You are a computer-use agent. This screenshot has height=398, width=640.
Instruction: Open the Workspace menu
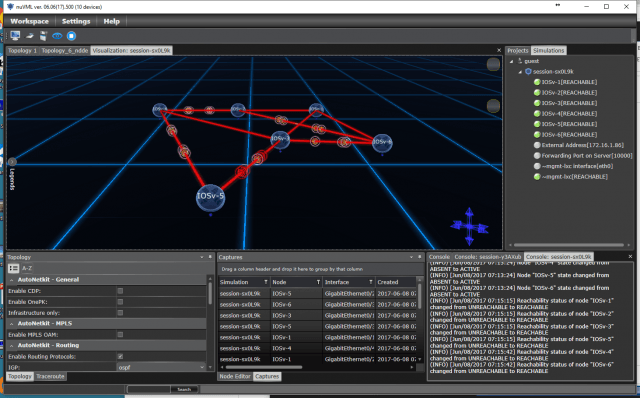(29, 21)
